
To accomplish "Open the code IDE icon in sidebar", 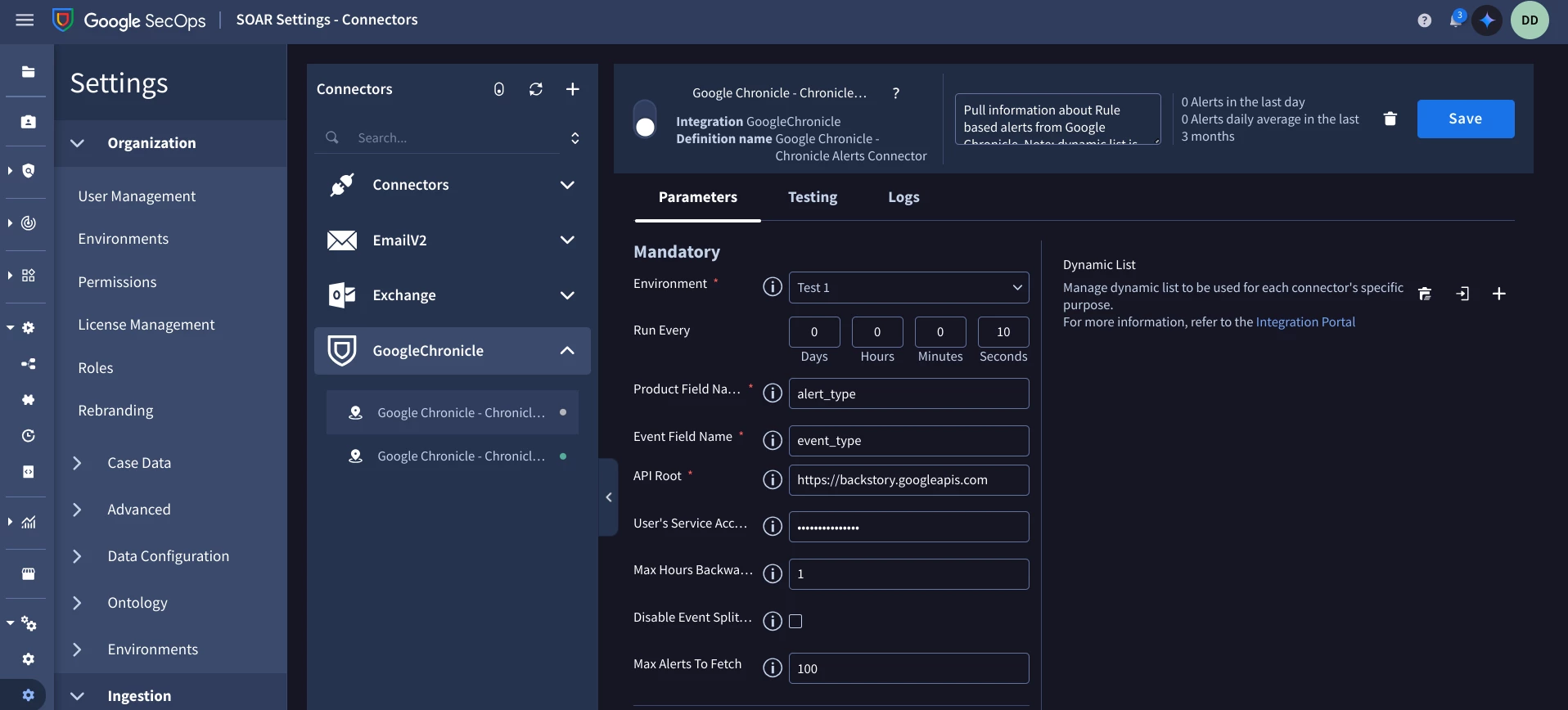I will [x=28, y=472].
